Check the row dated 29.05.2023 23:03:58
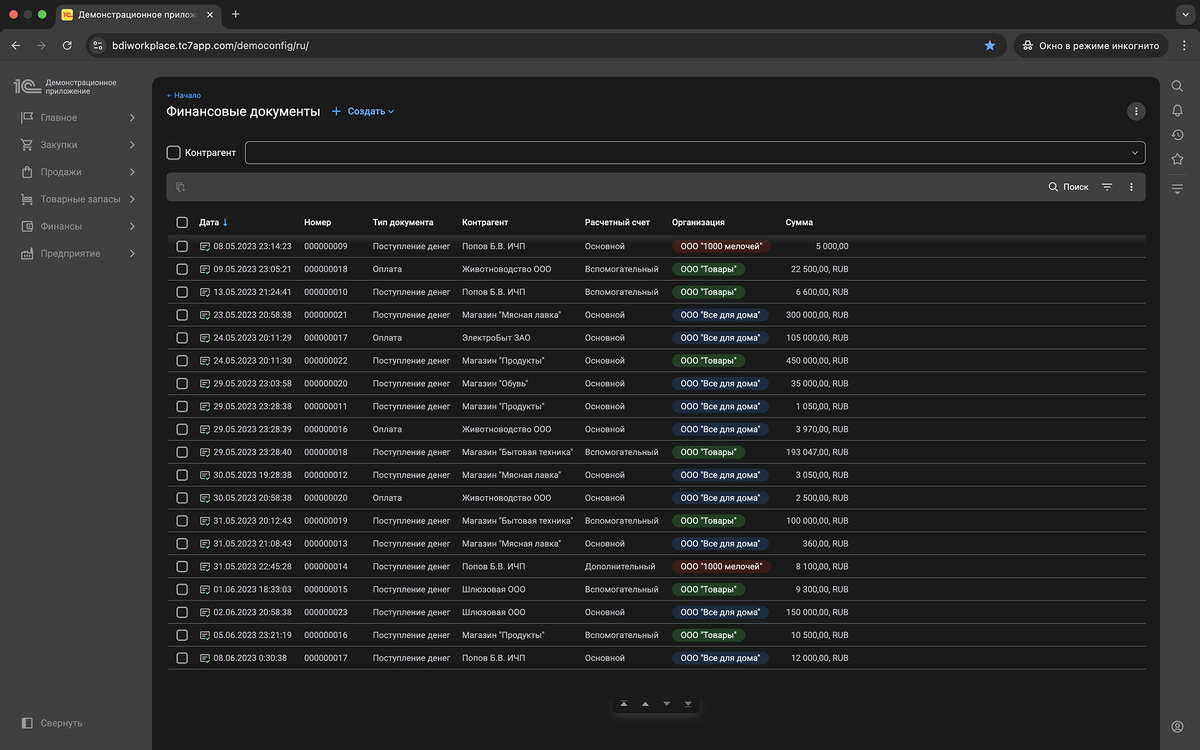Image resolution: width=1200 pixels, height=750 pixels. coord(182,383)
